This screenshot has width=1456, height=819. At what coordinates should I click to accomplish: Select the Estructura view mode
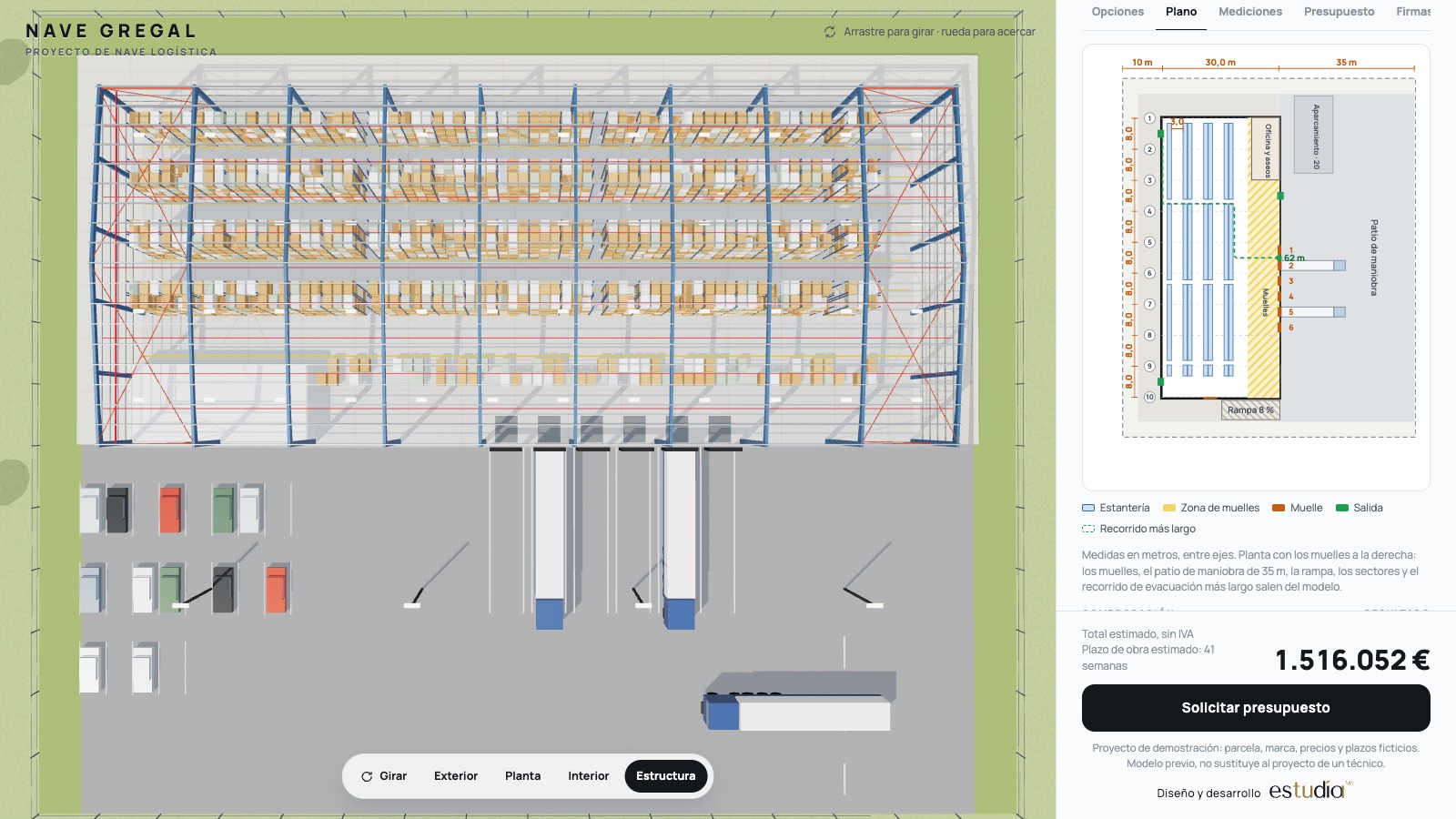[x=666, y=776]
